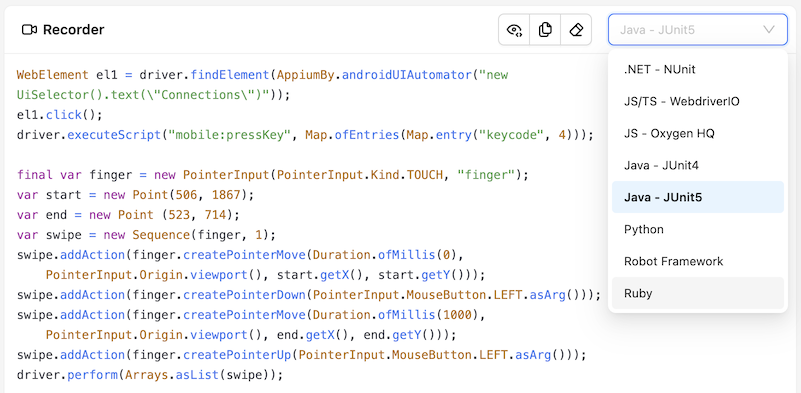Select .NET - NUnit option
The image size is (801, 393).
(698, 69)
